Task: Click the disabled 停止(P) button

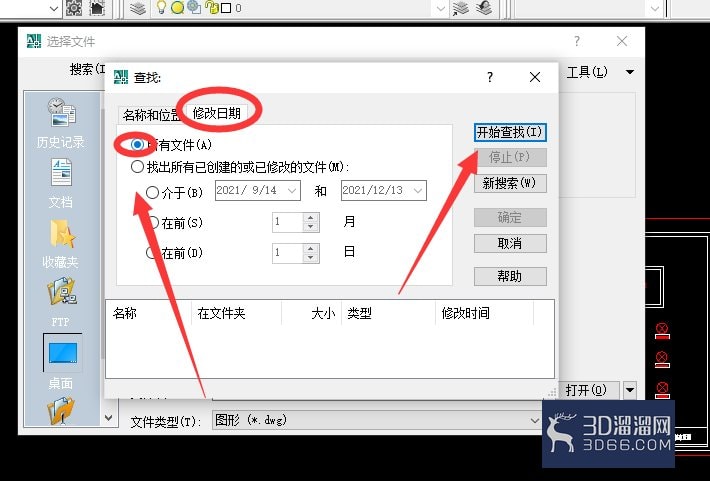Action: click(510, 157)
